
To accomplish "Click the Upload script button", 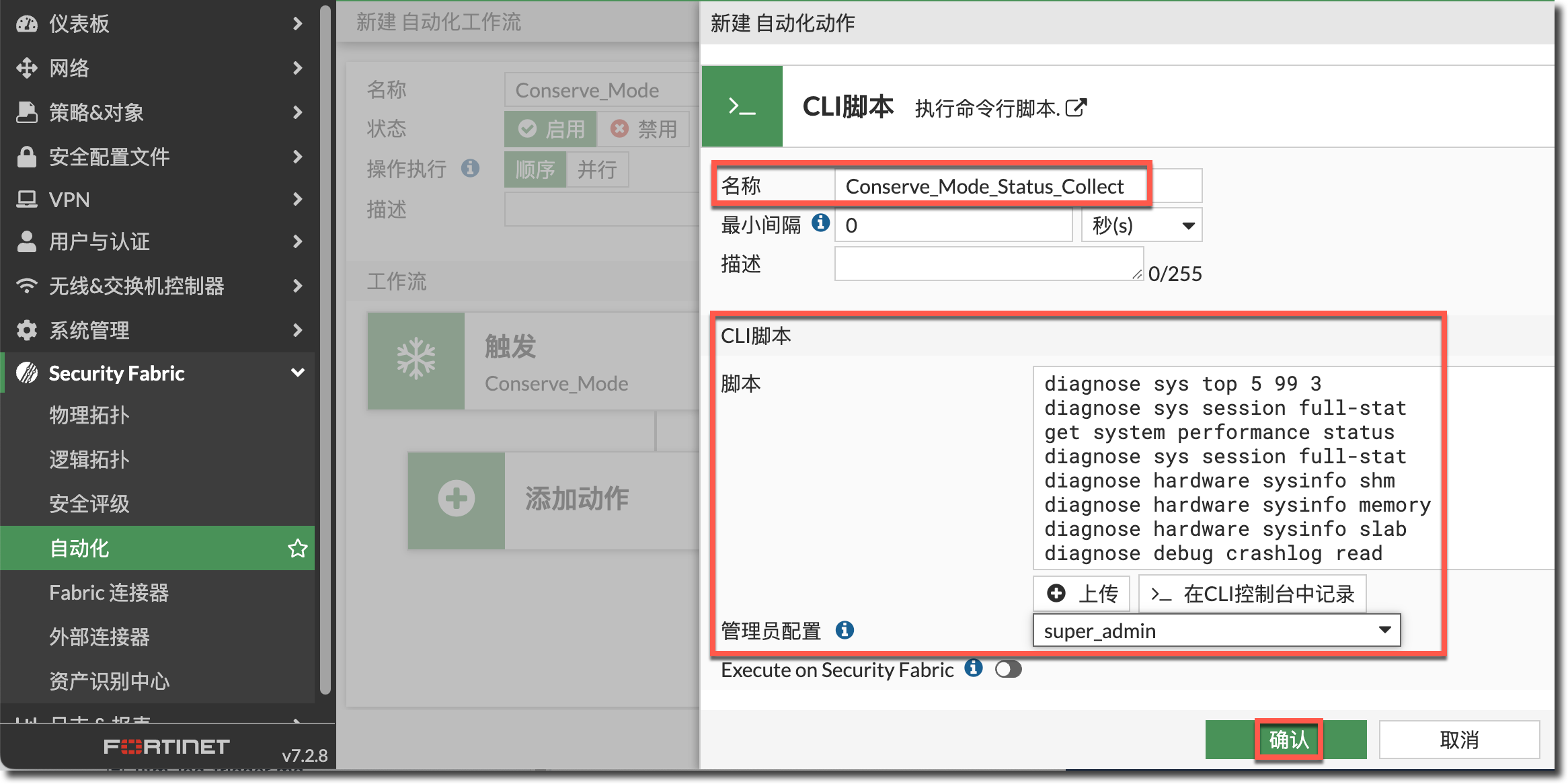I will [x=1082, y=594].
